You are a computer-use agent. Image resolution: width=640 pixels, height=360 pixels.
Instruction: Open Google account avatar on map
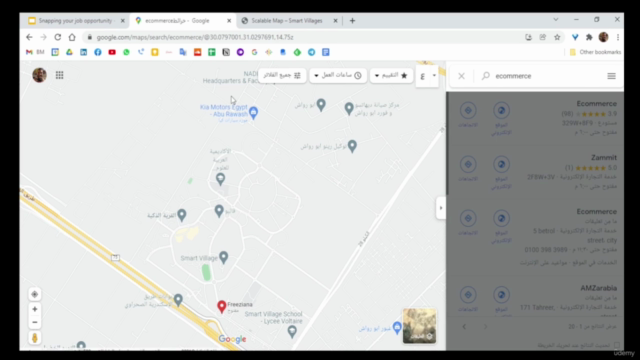tap(40, 75)
